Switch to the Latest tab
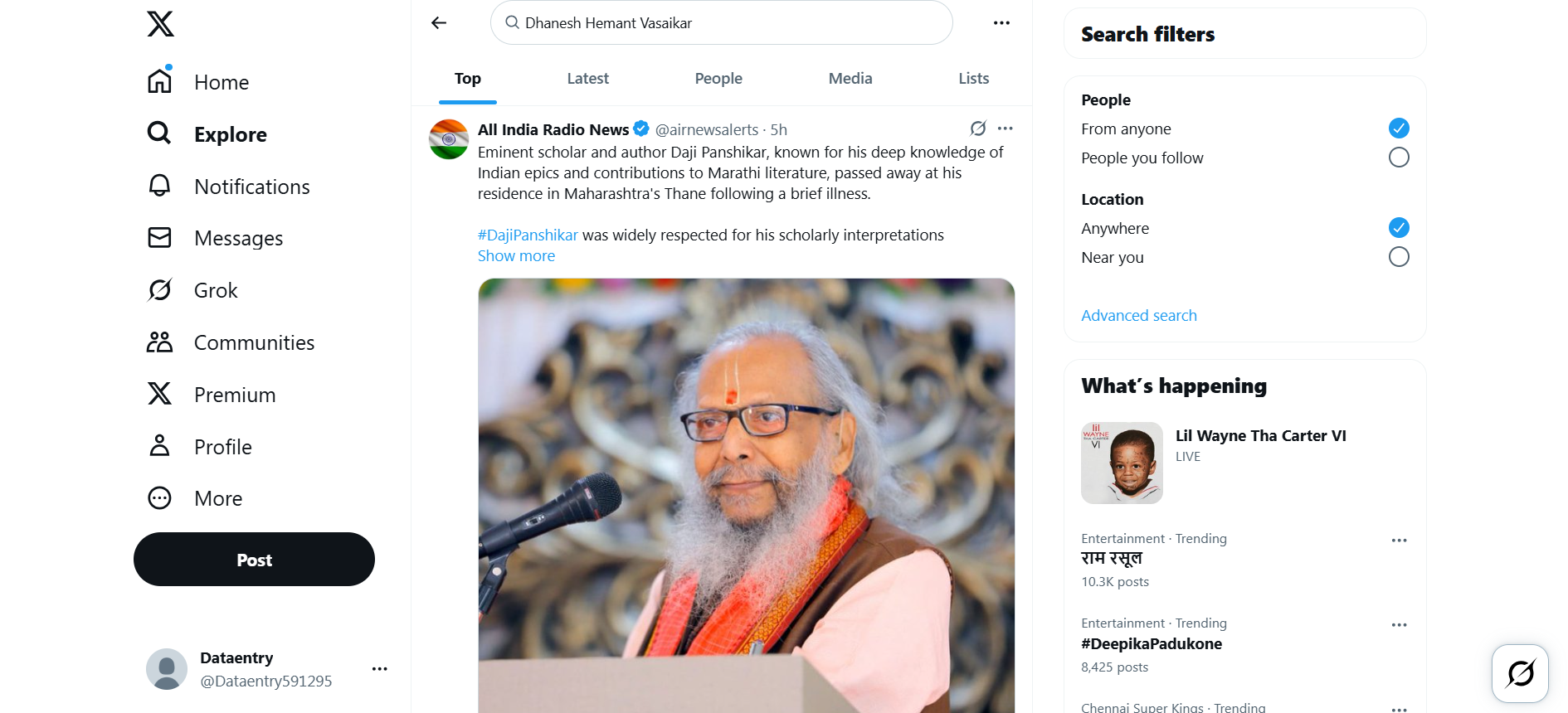 tap(587, 79)
